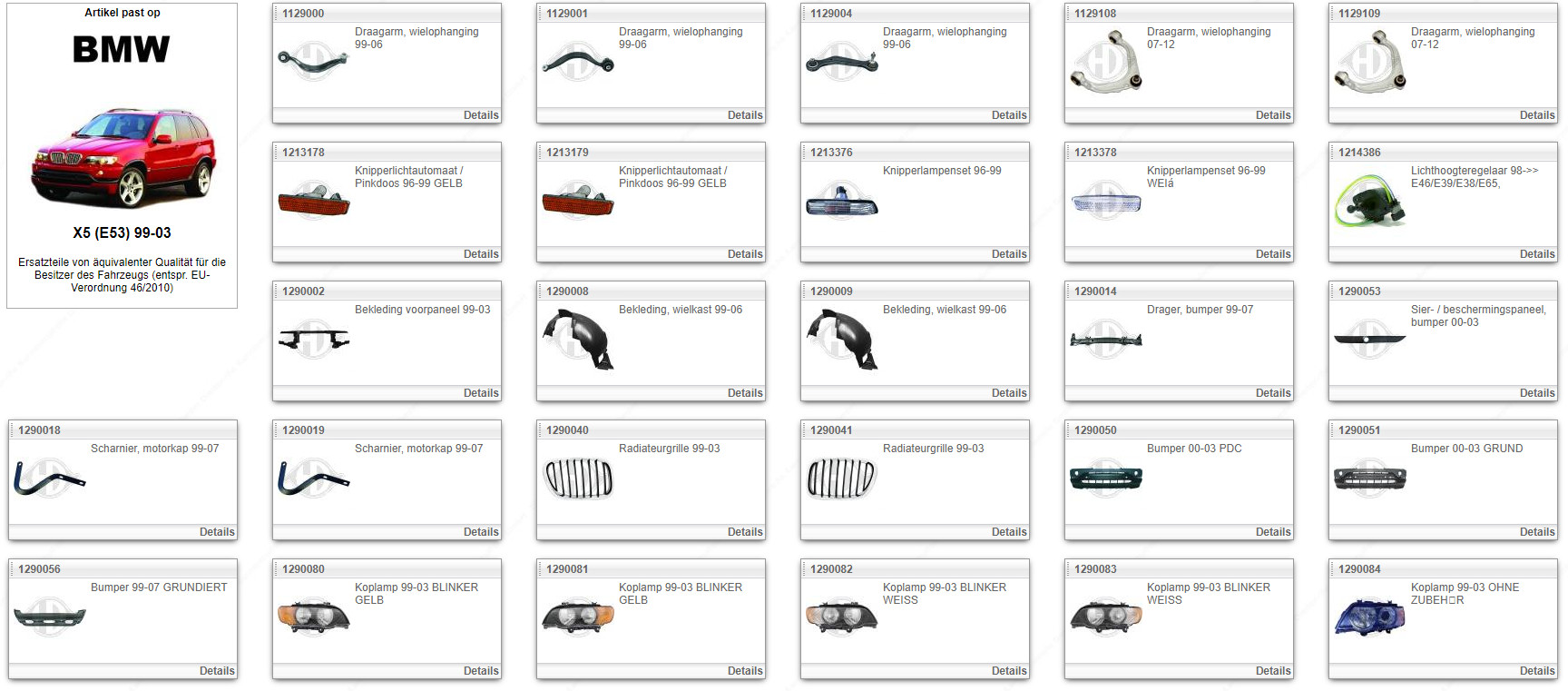Viewport: 1568px width, 691px height.
Task: Open Details for part 1290053
Action: point(1537,393)
